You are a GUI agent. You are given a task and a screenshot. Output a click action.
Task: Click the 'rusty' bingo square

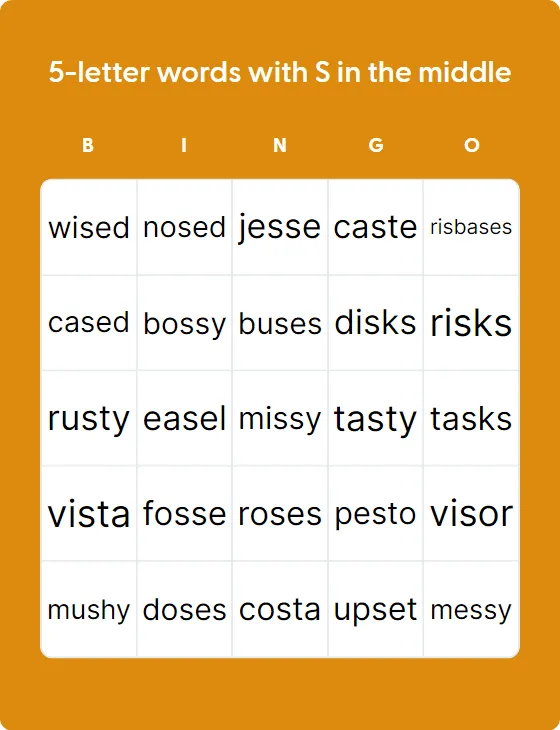point(89,419)
